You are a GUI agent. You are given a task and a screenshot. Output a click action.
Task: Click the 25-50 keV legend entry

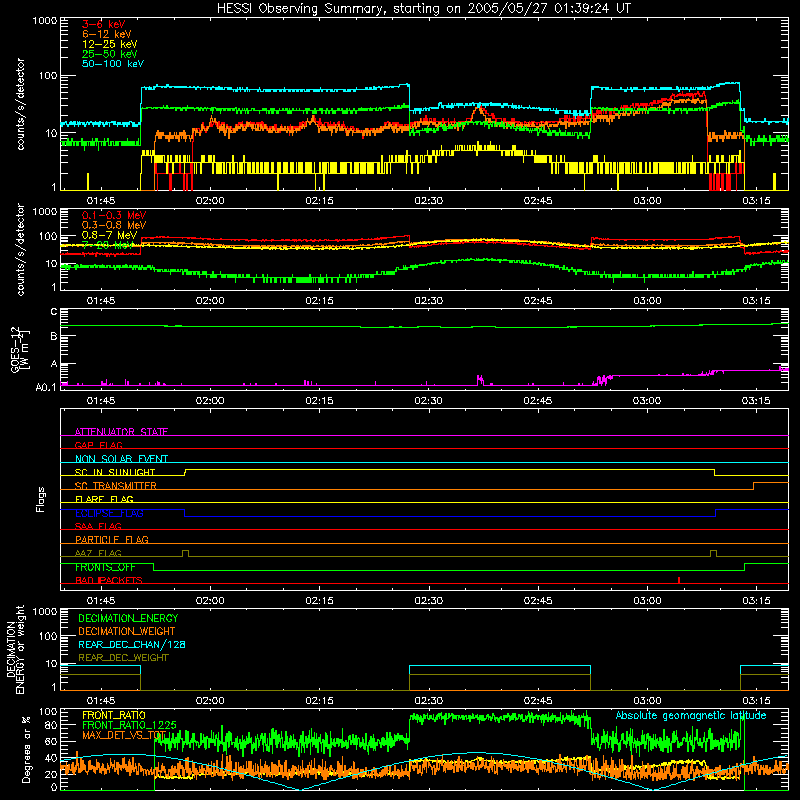click(110, 54)
